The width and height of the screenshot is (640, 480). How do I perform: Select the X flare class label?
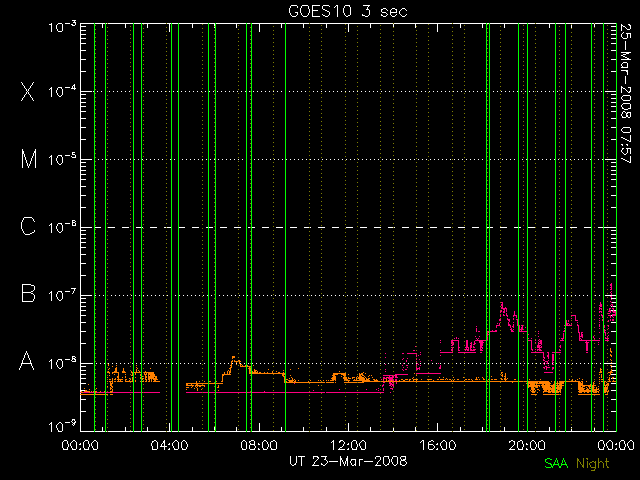(28, 91)
